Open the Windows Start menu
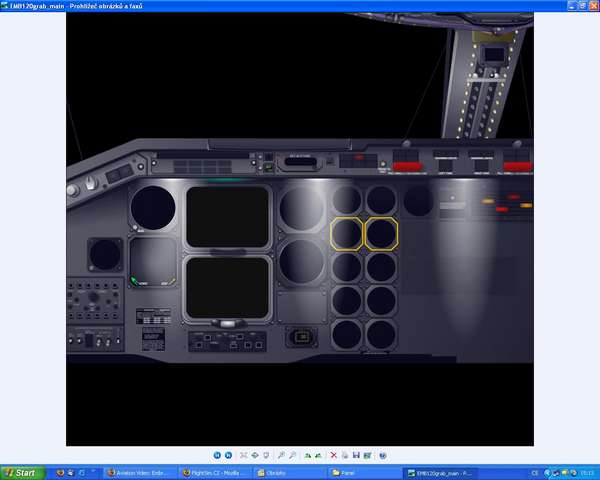The width and height of the screenshot is (600, 480). pyautogui.click(x=21, y=472)
